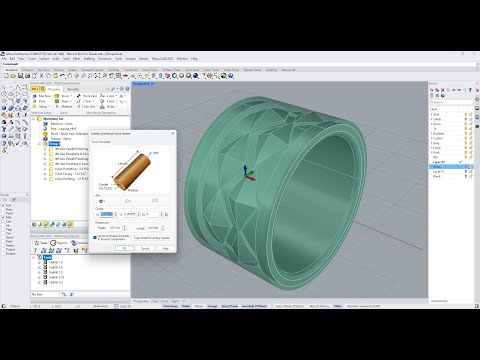The image size is (480, 360).
Task: Collapse the Tools root node
Action: pyautogui.click(x=33, y=257)
